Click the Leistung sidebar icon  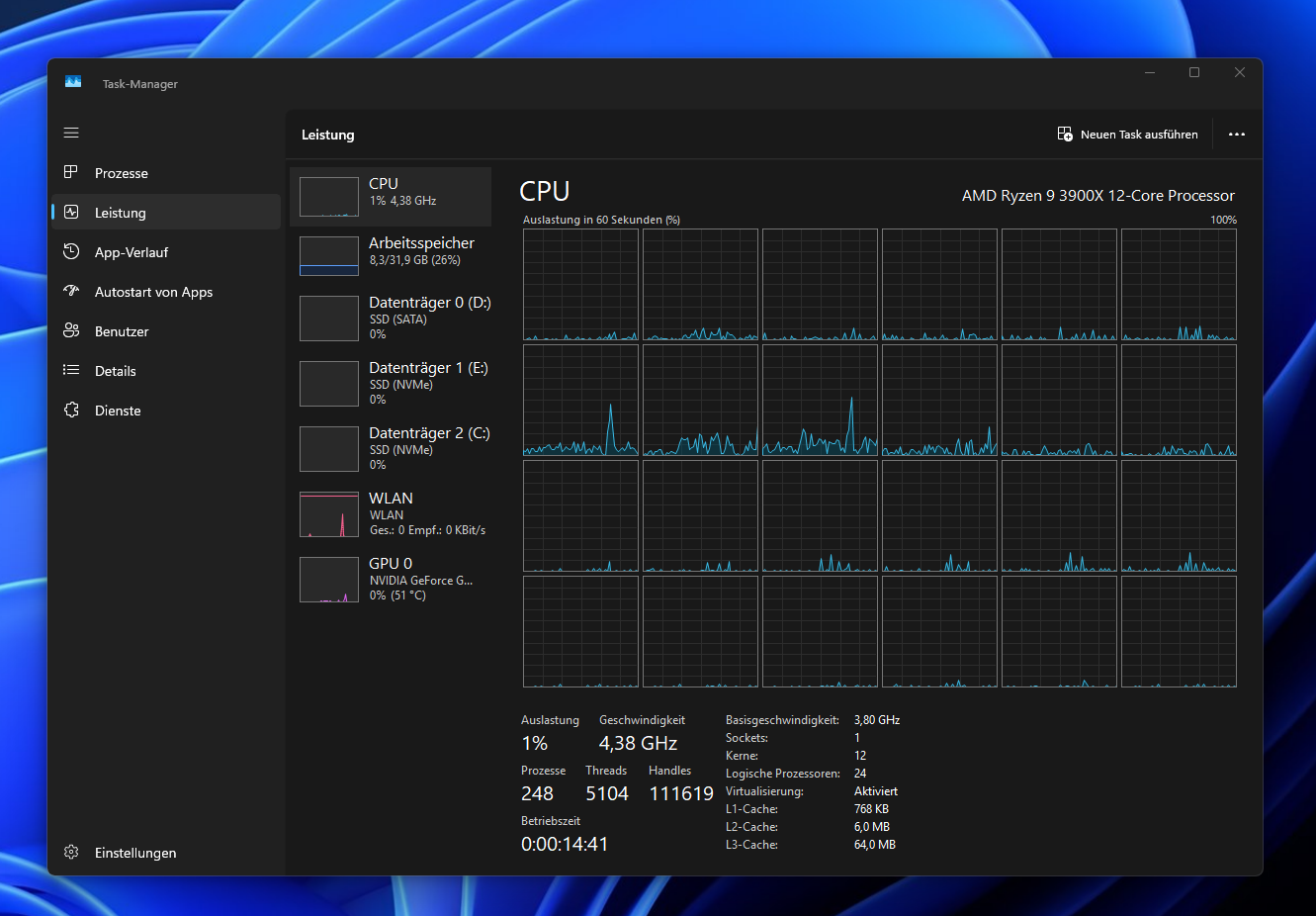click(71, 212)
